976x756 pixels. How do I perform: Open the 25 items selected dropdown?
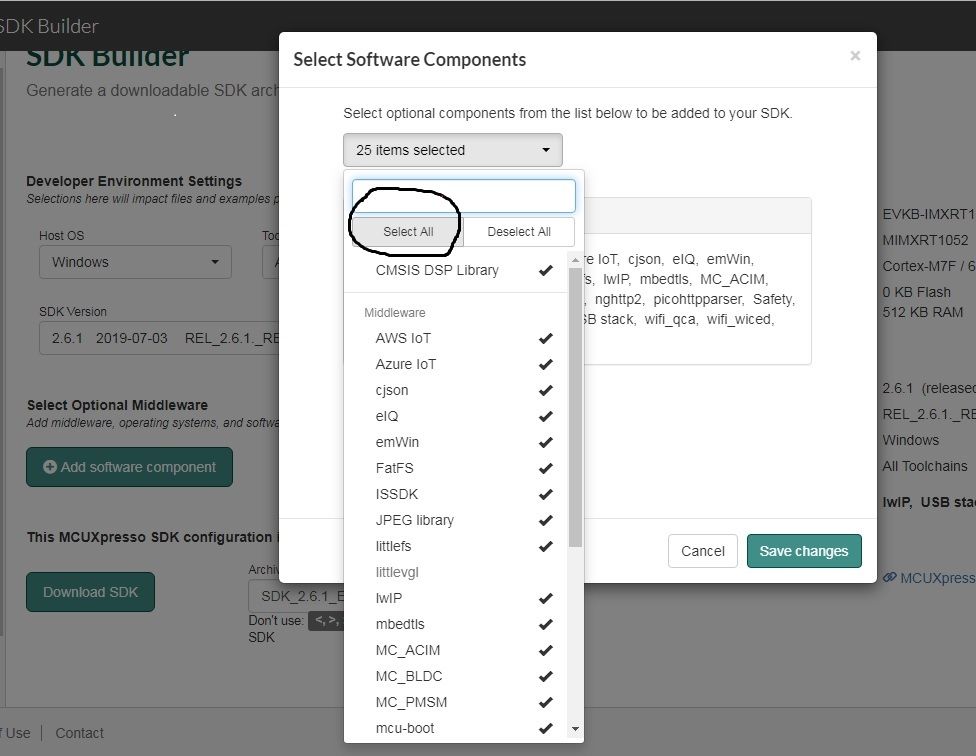[x=453, y=150]
